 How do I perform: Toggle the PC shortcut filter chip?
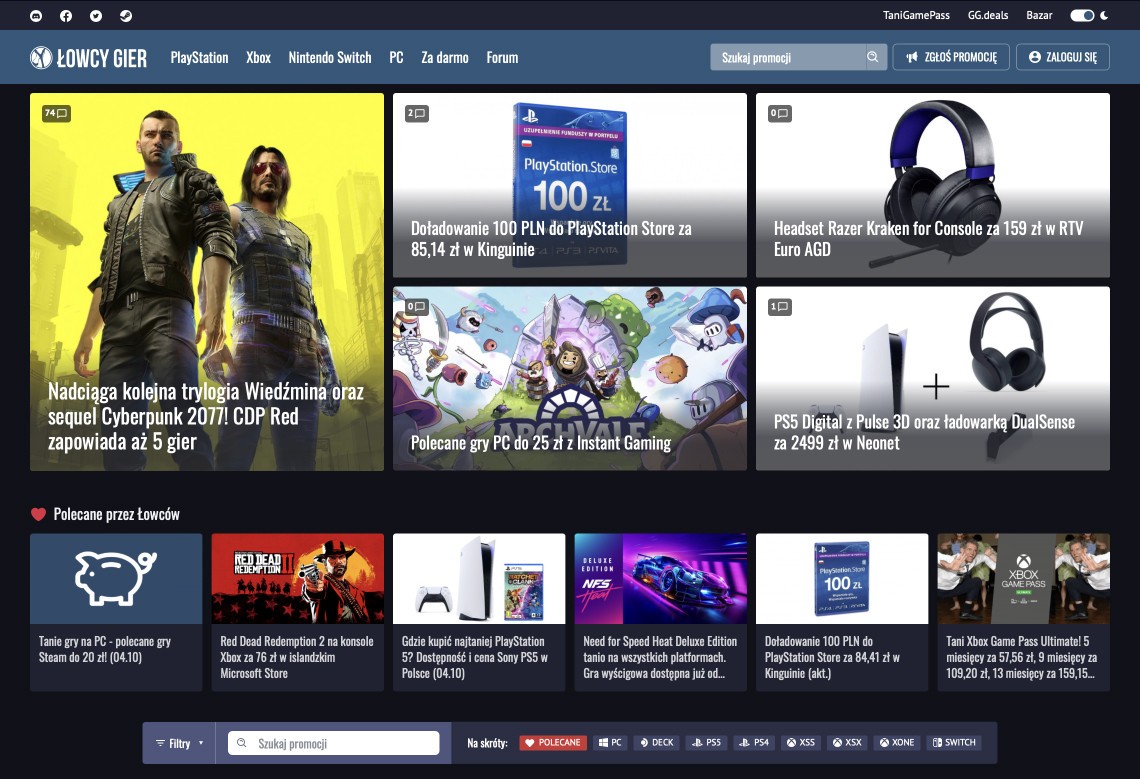coord(610,743)
